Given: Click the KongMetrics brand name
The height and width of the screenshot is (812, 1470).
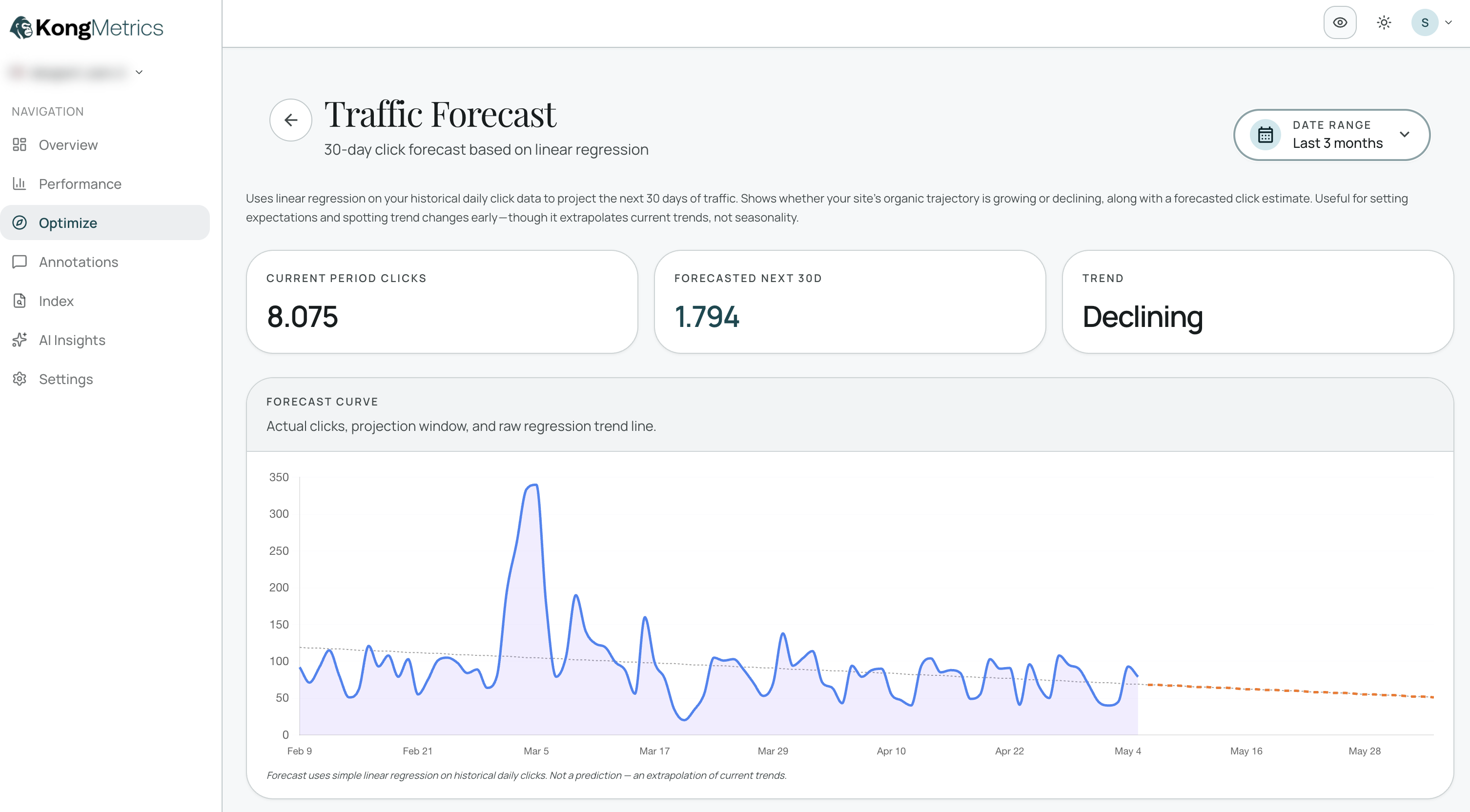Looking at the screenshot, I should (x=99, y=27).
